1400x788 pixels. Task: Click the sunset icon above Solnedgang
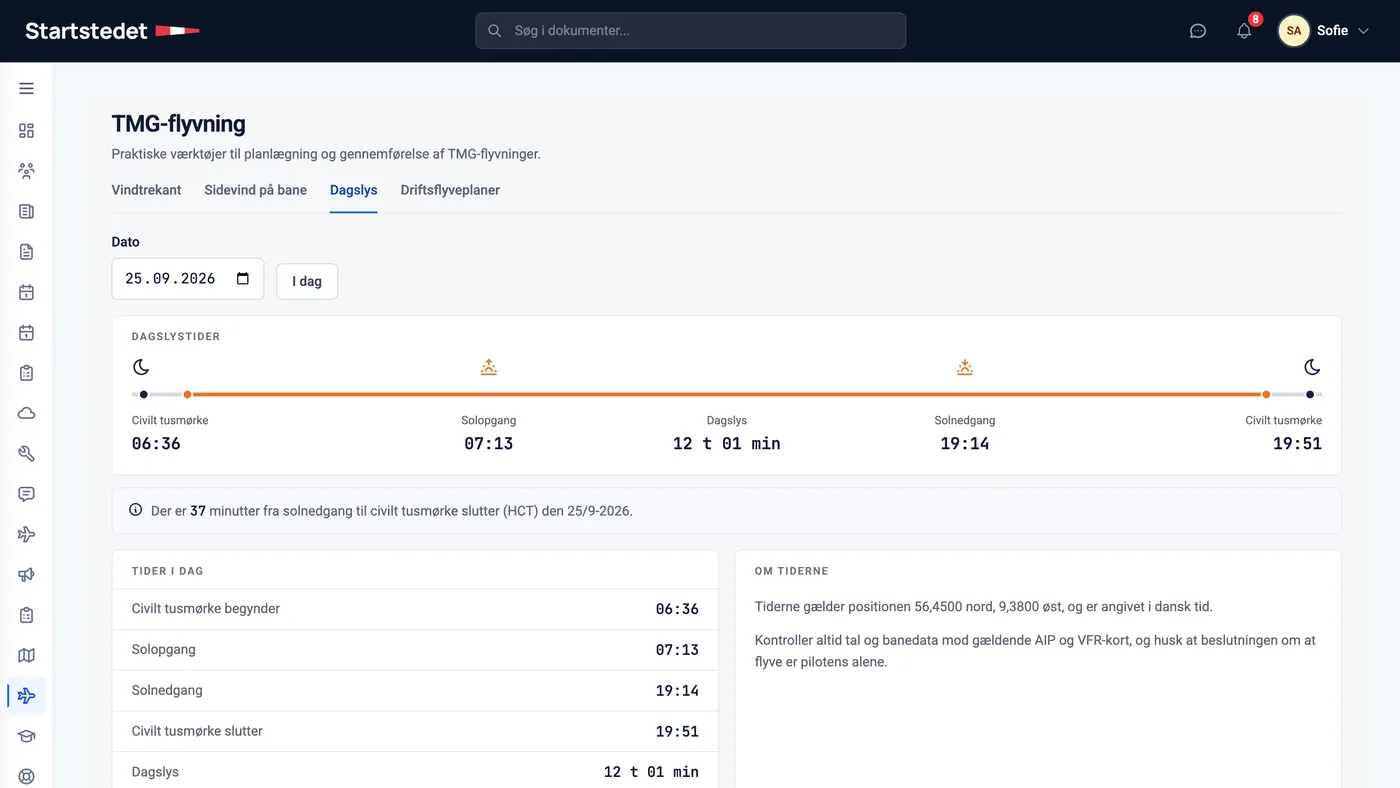tap(965, 367)
